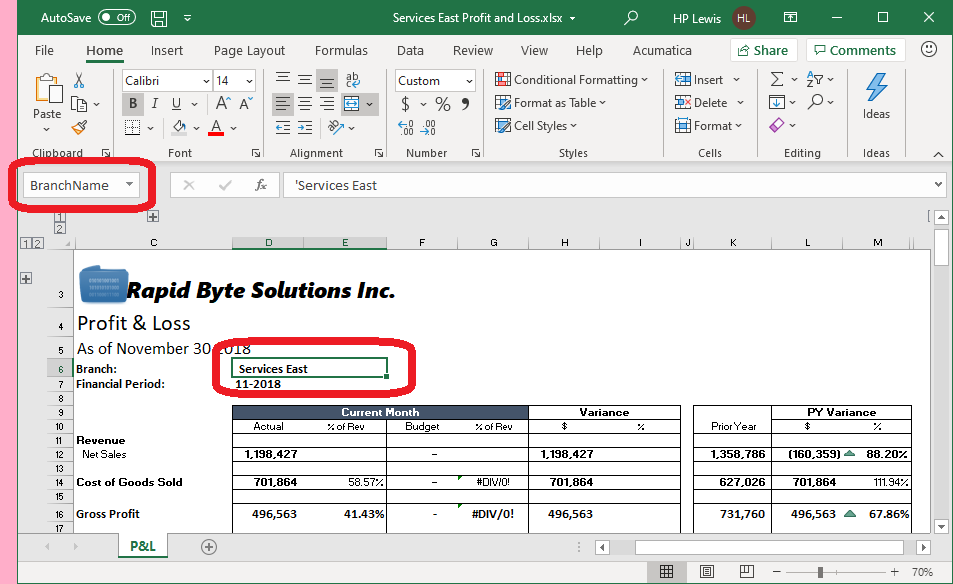Click Find & Select magnifier icon
The image size is (953, 584).
tap(816, 102)
